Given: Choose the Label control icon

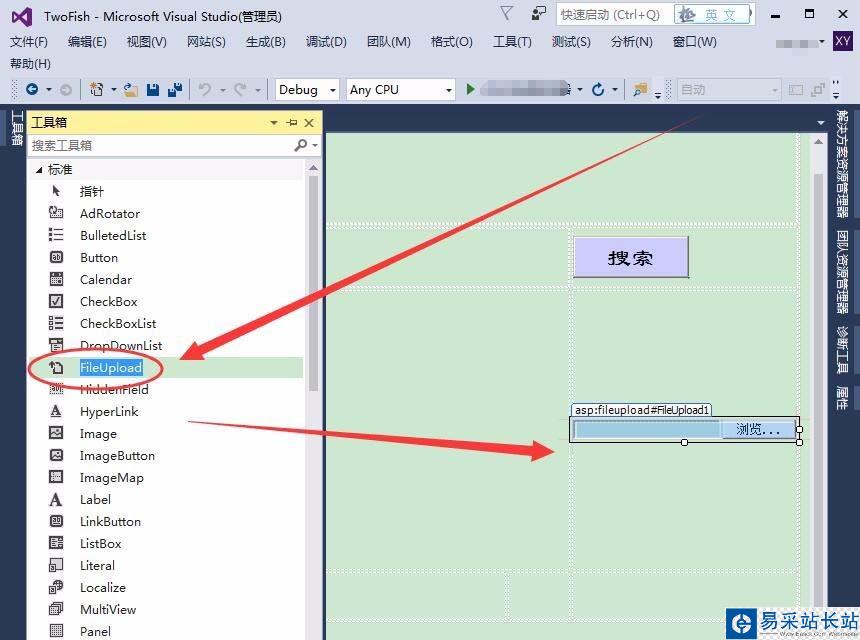Looking at the screenshot, I should (x=56, y=499).
